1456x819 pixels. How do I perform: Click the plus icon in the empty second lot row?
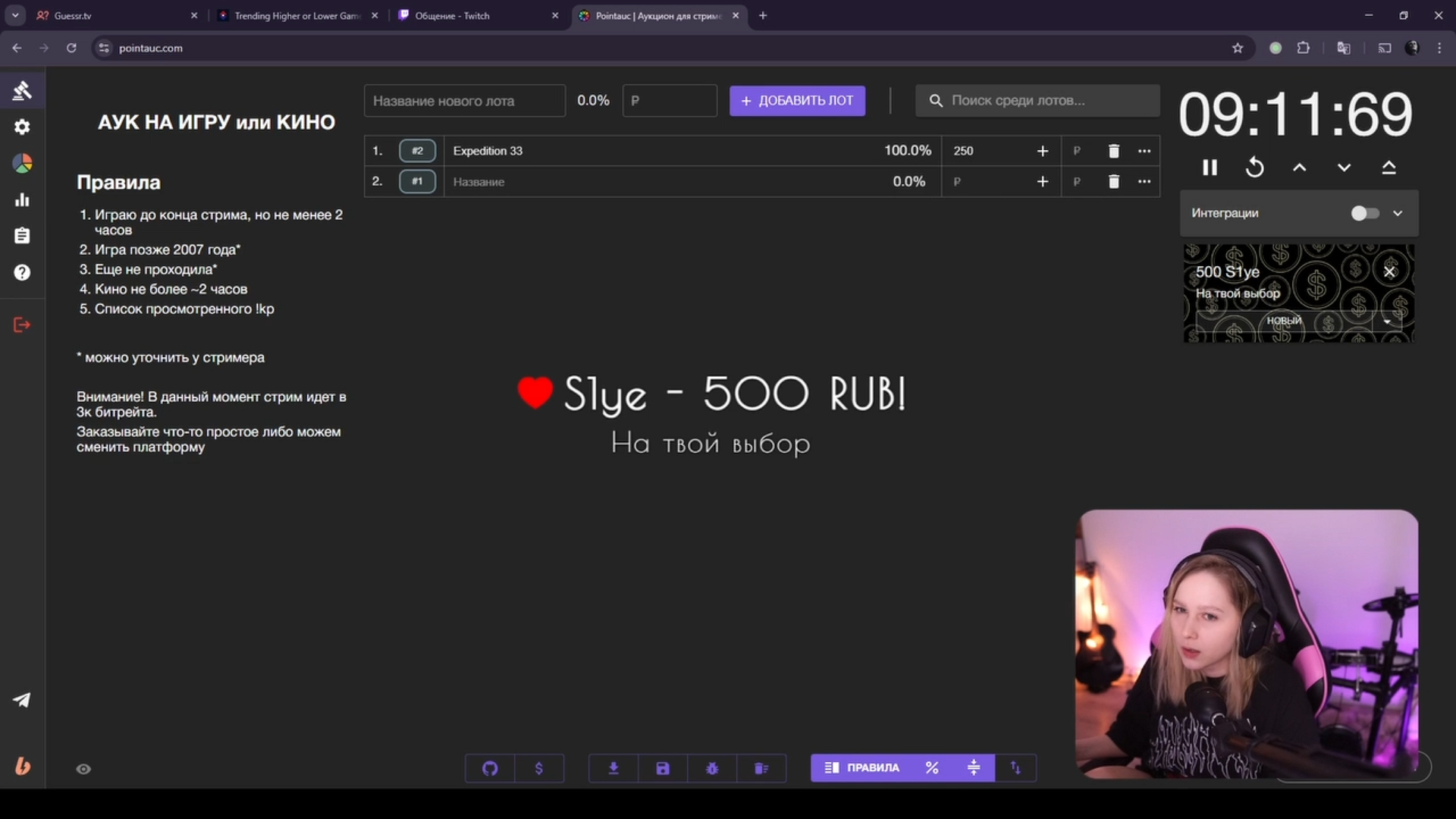tap(1043, 182)
